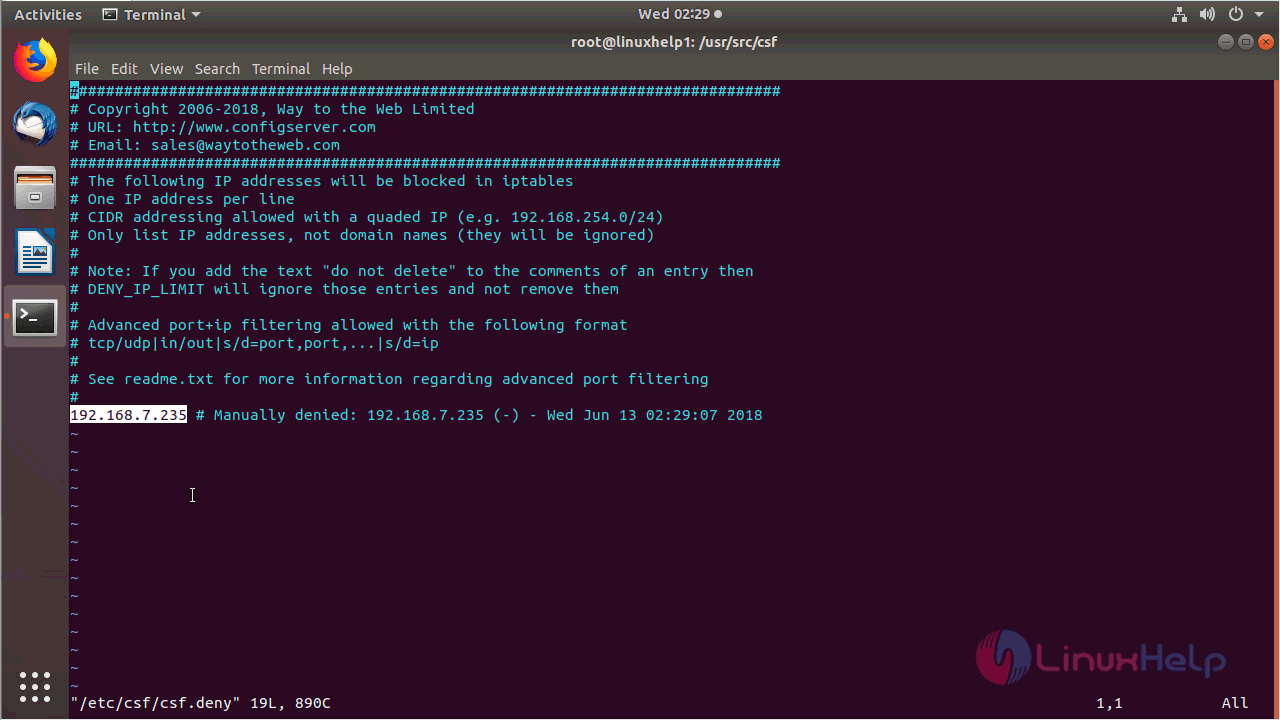Screen dimensions: 1280x720
Task: Click the example CIDR 192.168.254.0/24
Action: pyautogui.click(x=583, y=217)
